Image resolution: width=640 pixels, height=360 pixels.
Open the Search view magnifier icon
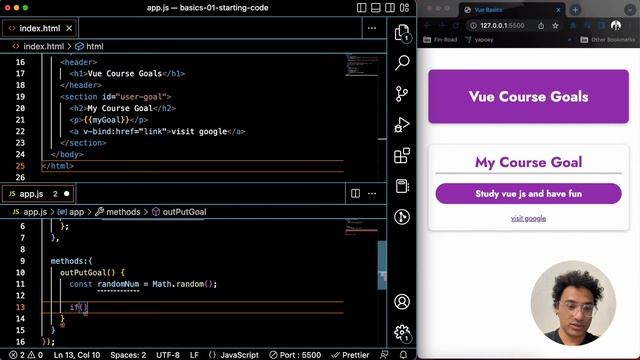point(402,63)
